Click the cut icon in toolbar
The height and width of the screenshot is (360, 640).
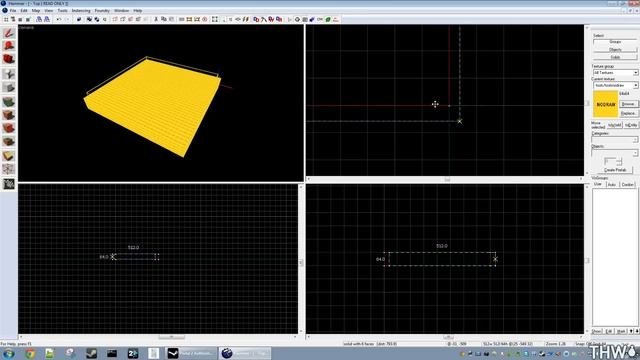(x=156, y=19)
